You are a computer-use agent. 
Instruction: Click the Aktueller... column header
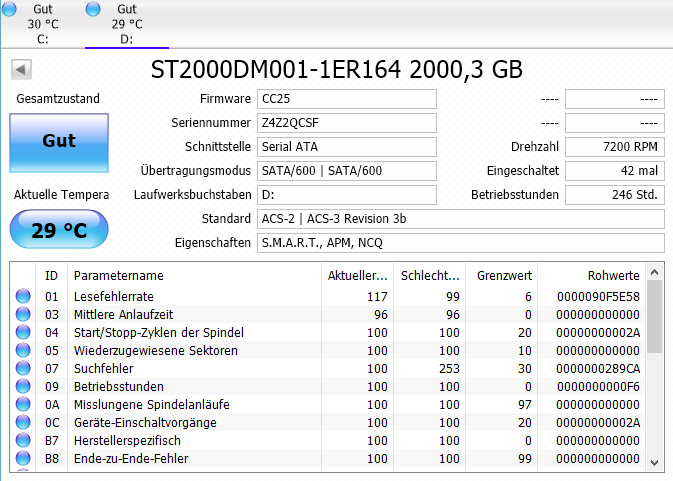point(358,275)
